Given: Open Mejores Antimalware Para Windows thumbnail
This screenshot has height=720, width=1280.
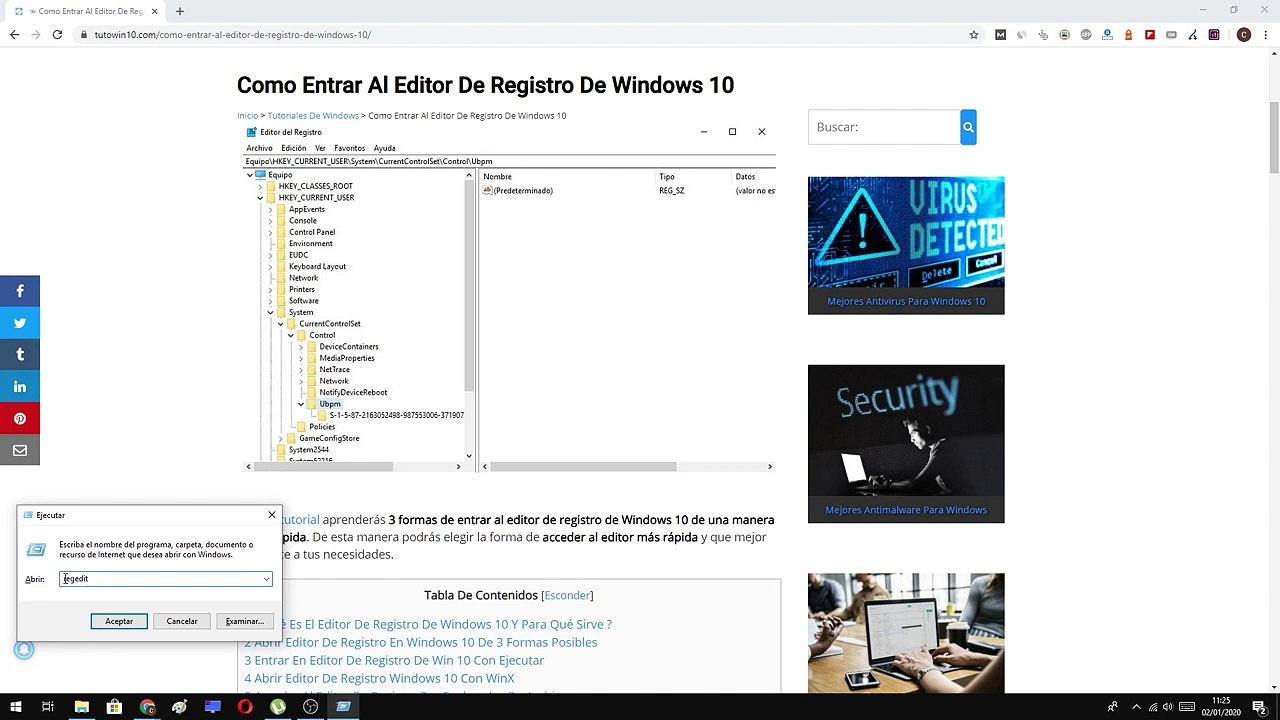Looking at the screenshot, I should [x=906, y=443].
